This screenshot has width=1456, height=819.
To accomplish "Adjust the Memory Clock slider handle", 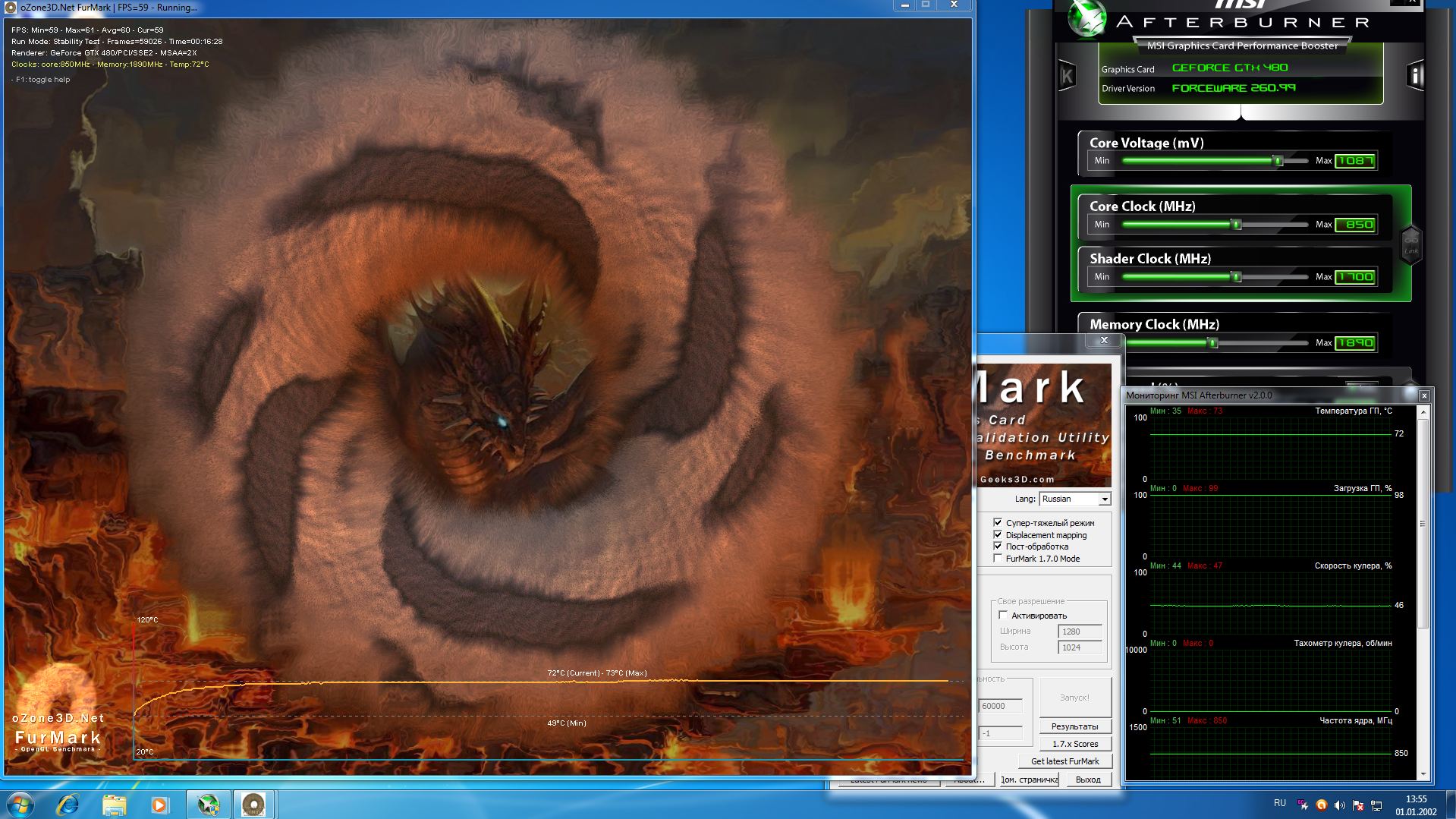I will pos(1213,343).
